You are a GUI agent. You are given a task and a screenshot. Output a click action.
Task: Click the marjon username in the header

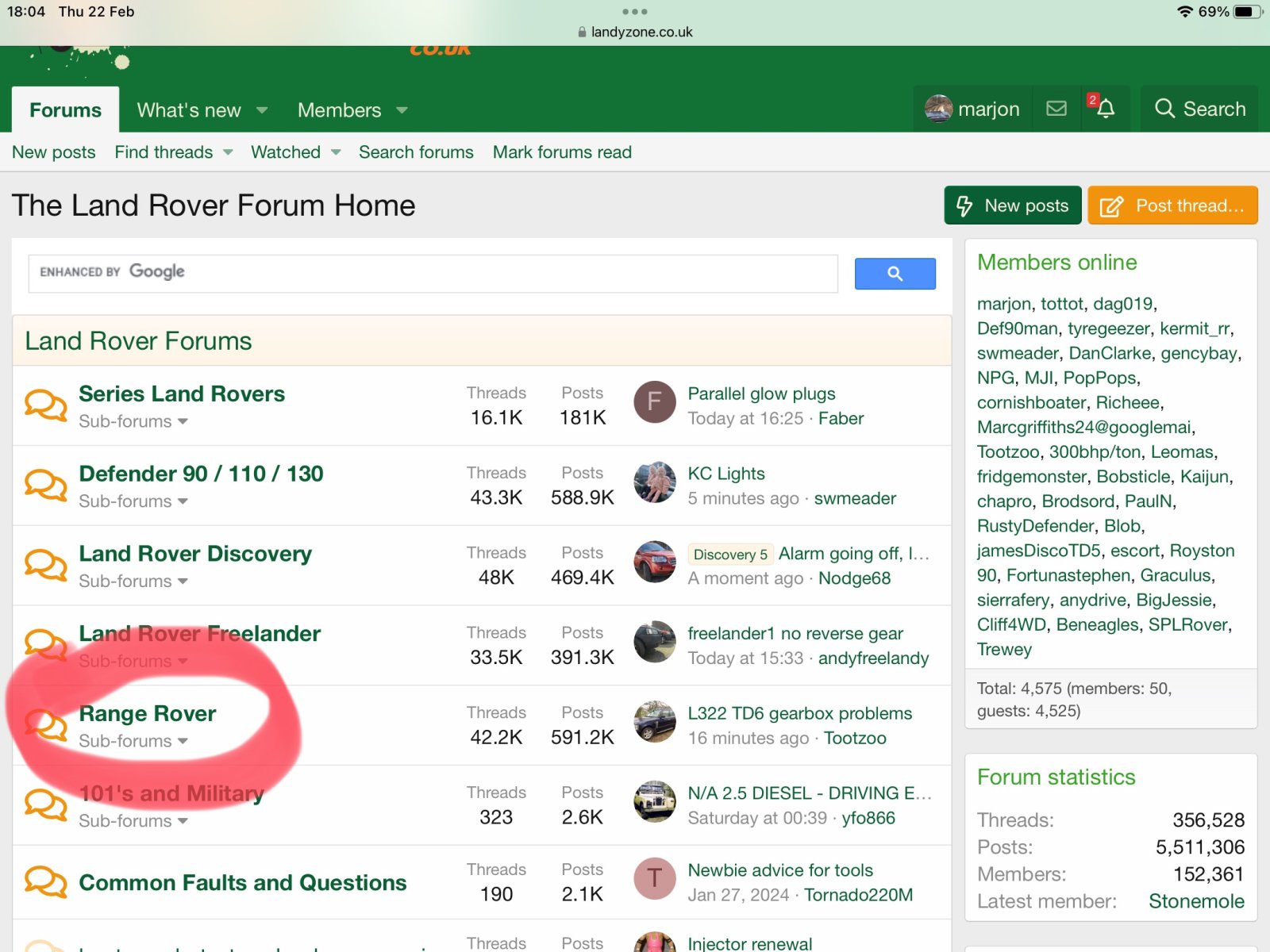coord(989,109)
